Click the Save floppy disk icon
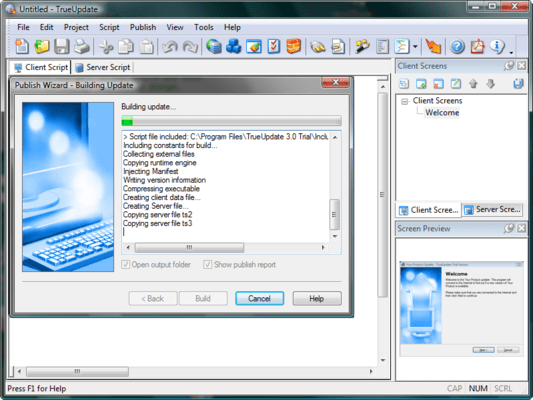Image resolution: width=533 pixels, height=400 pixels. [62, 46]
